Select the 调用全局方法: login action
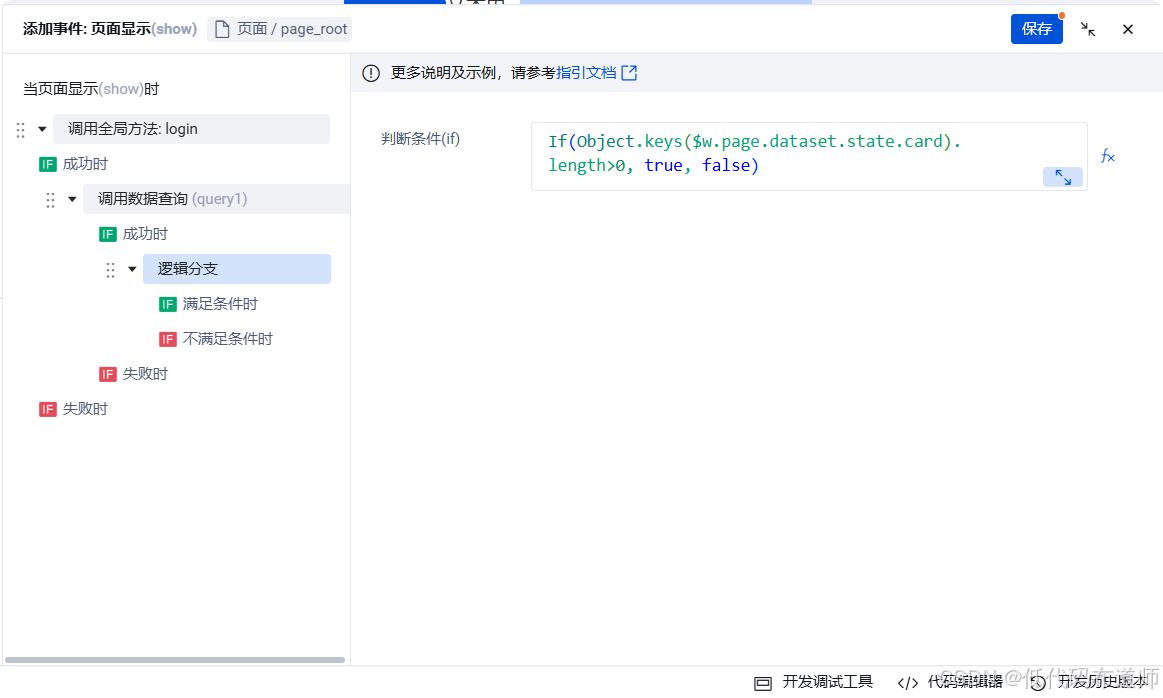The image size is (1163, 698). point(191,129)
